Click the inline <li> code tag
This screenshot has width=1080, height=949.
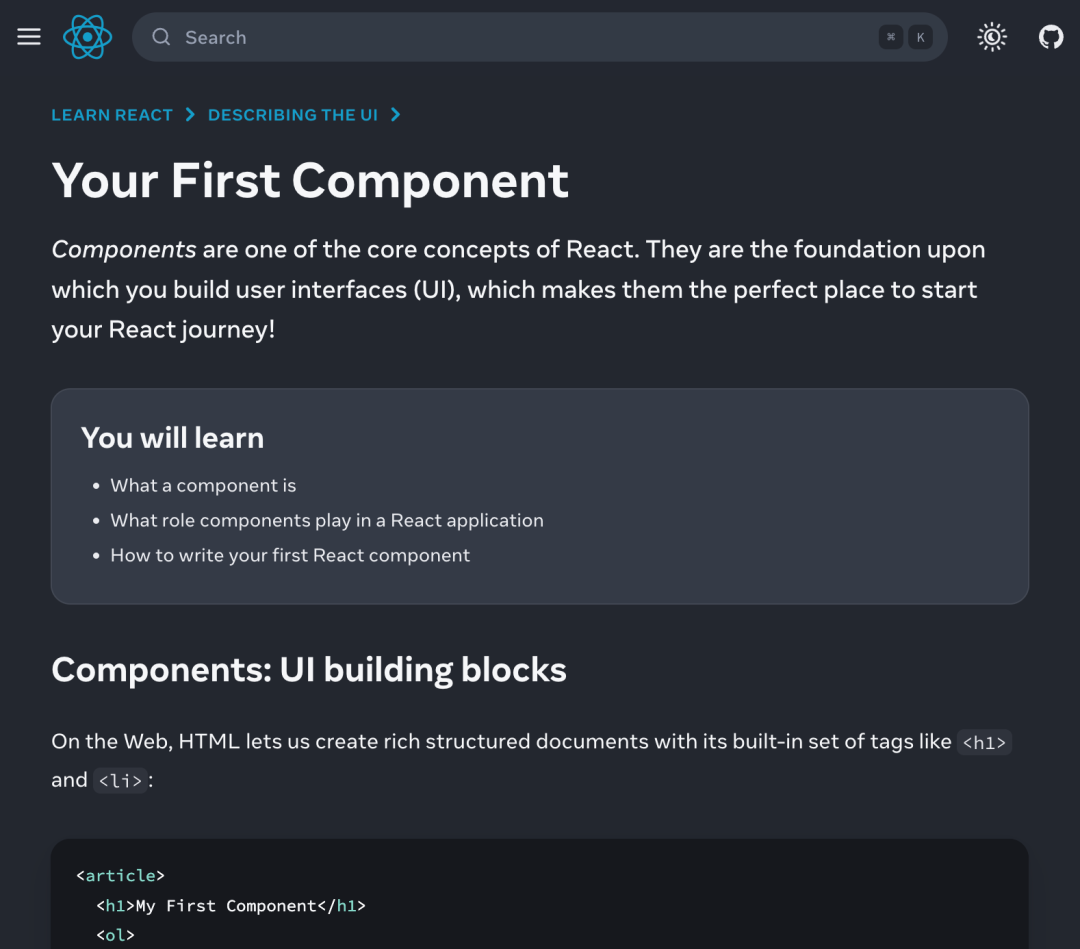pyautogui.click(x=121, y=781)
